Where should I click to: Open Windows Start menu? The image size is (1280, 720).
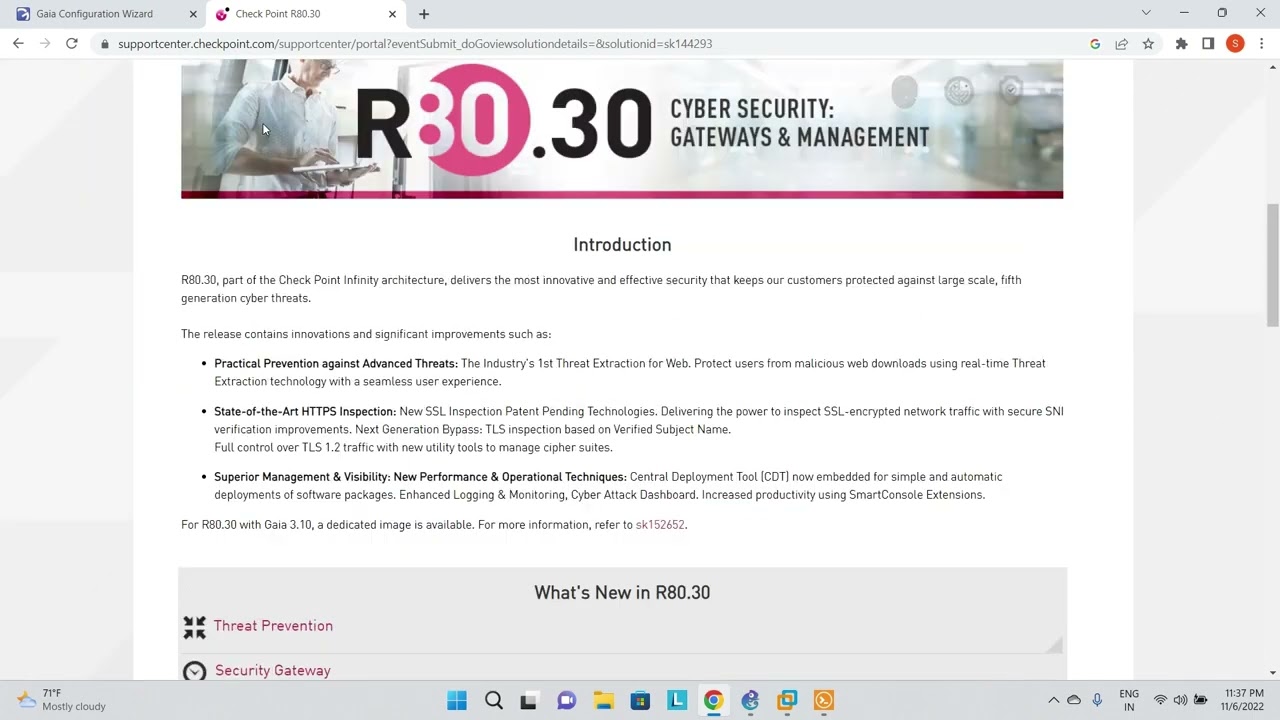coord(457,701)
